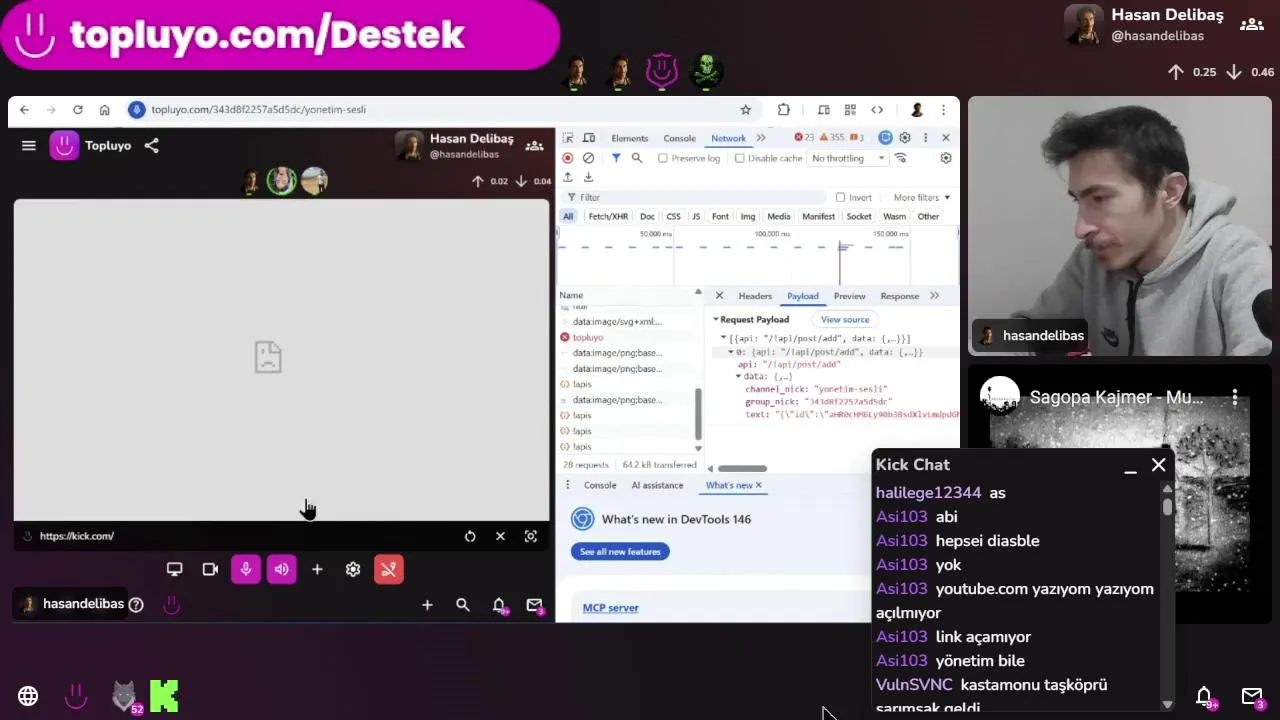
Task: Open messages envelope inside browser page
Action: pos(535,605)
